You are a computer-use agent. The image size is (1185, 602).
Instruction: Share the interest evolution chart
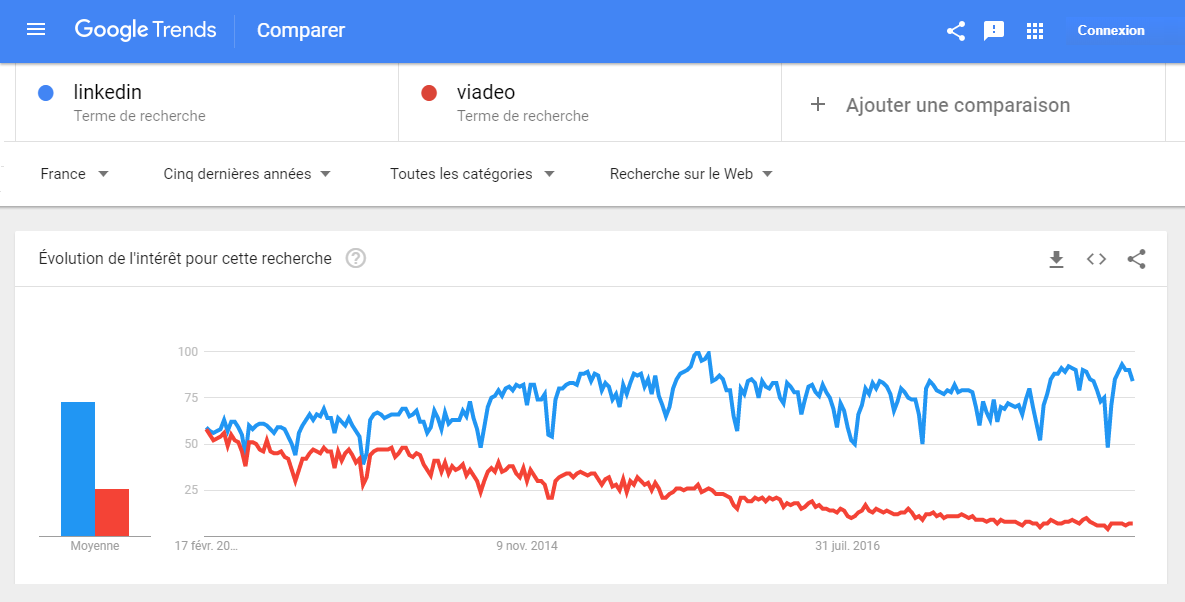point(1137,259)
